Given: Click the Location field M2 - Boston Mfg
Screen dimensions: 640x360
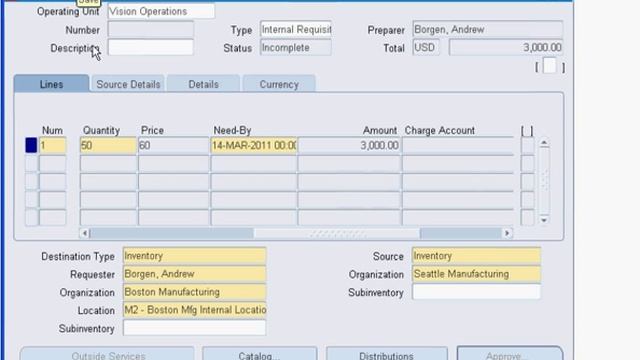Looking at the screenshot, I should pyautogui.click(x=195, y=310).
